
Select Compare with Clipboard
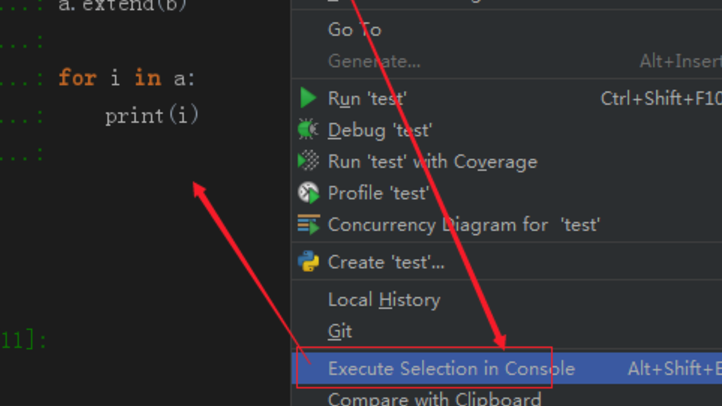coord(434,399)
